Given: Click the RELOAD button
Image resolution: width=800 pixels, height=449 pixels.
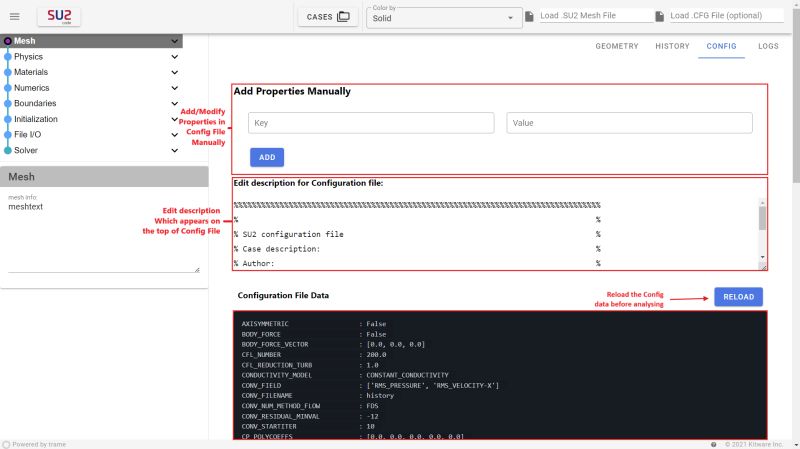Looking at the screenshot, I should point(738,297).
